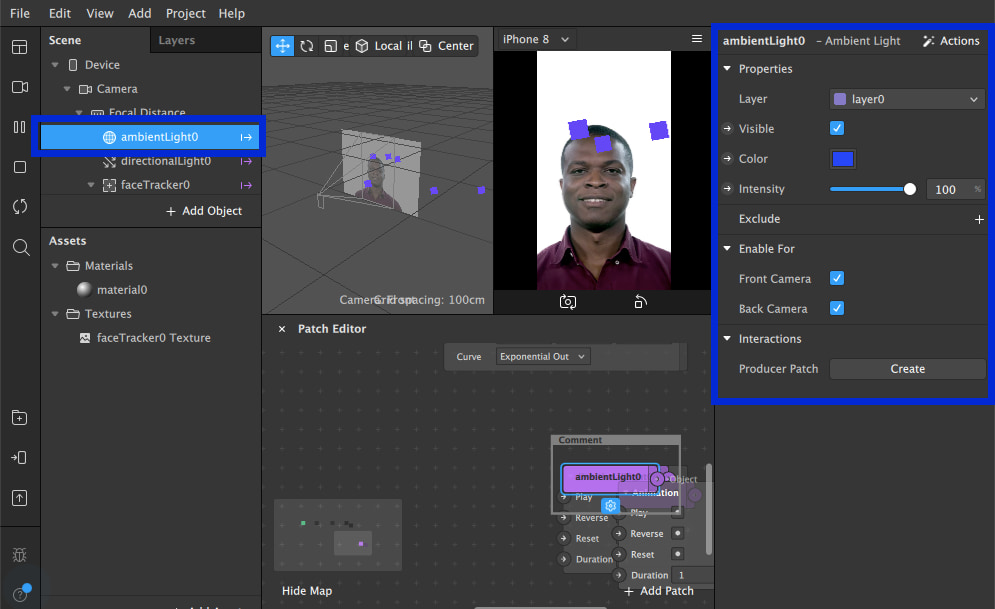Select the rotate manipulator tool in viewport
The height and width of the screenshot is (609, 995).
click(x=307, y=46)
